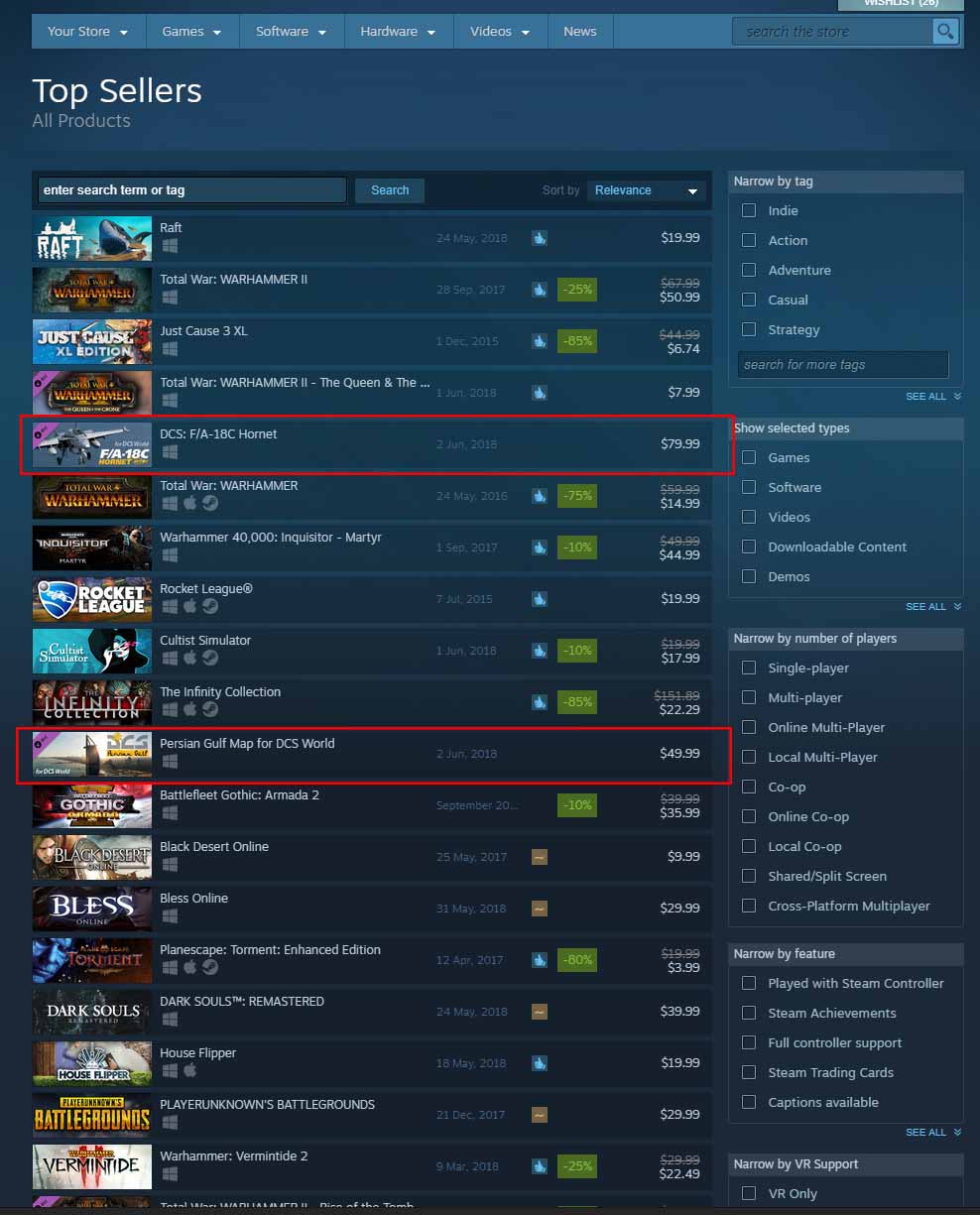
Task: Open the News tab
Action: (x=579, y=32)
